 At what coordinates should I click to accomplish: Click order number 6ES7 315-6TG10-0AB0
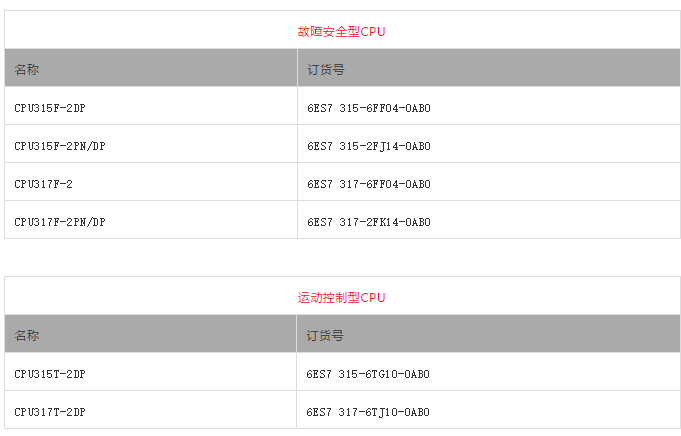369,374
